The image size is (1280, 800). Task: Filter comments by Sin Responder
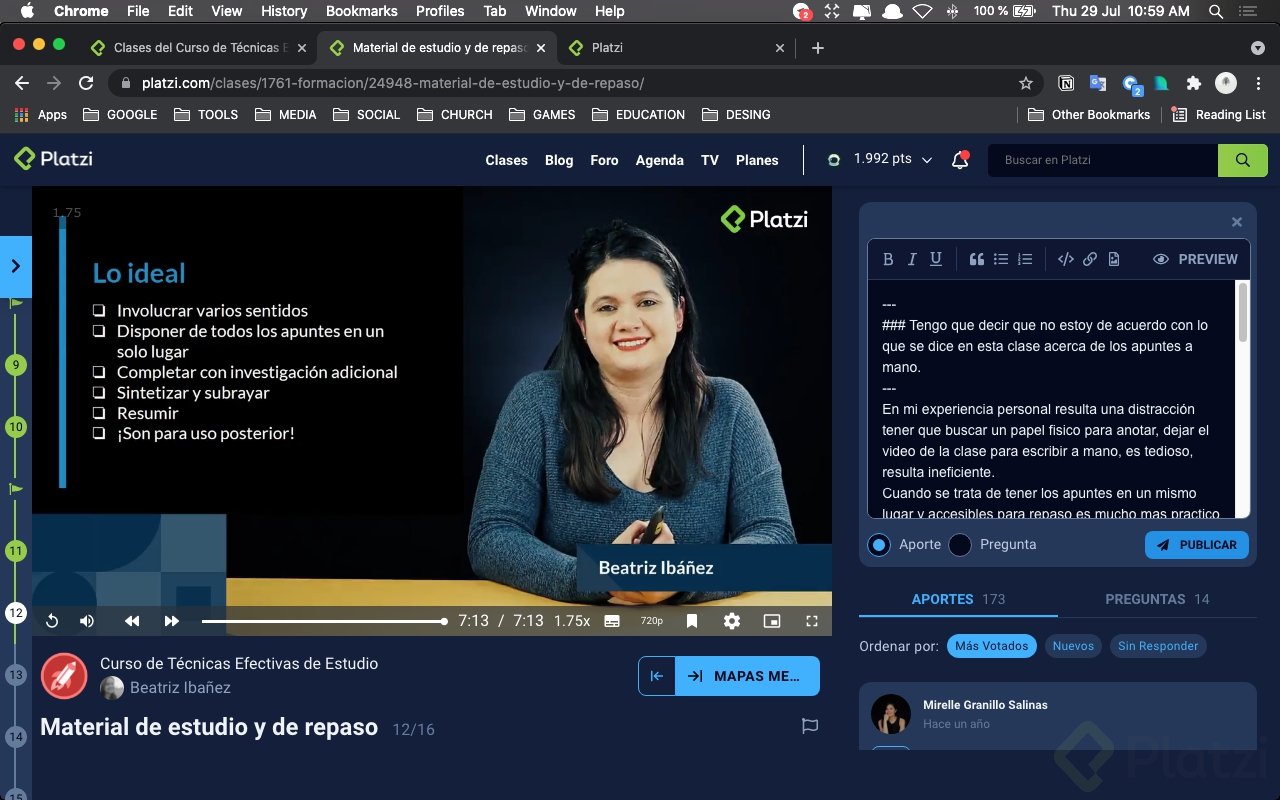pos(1158,646)
